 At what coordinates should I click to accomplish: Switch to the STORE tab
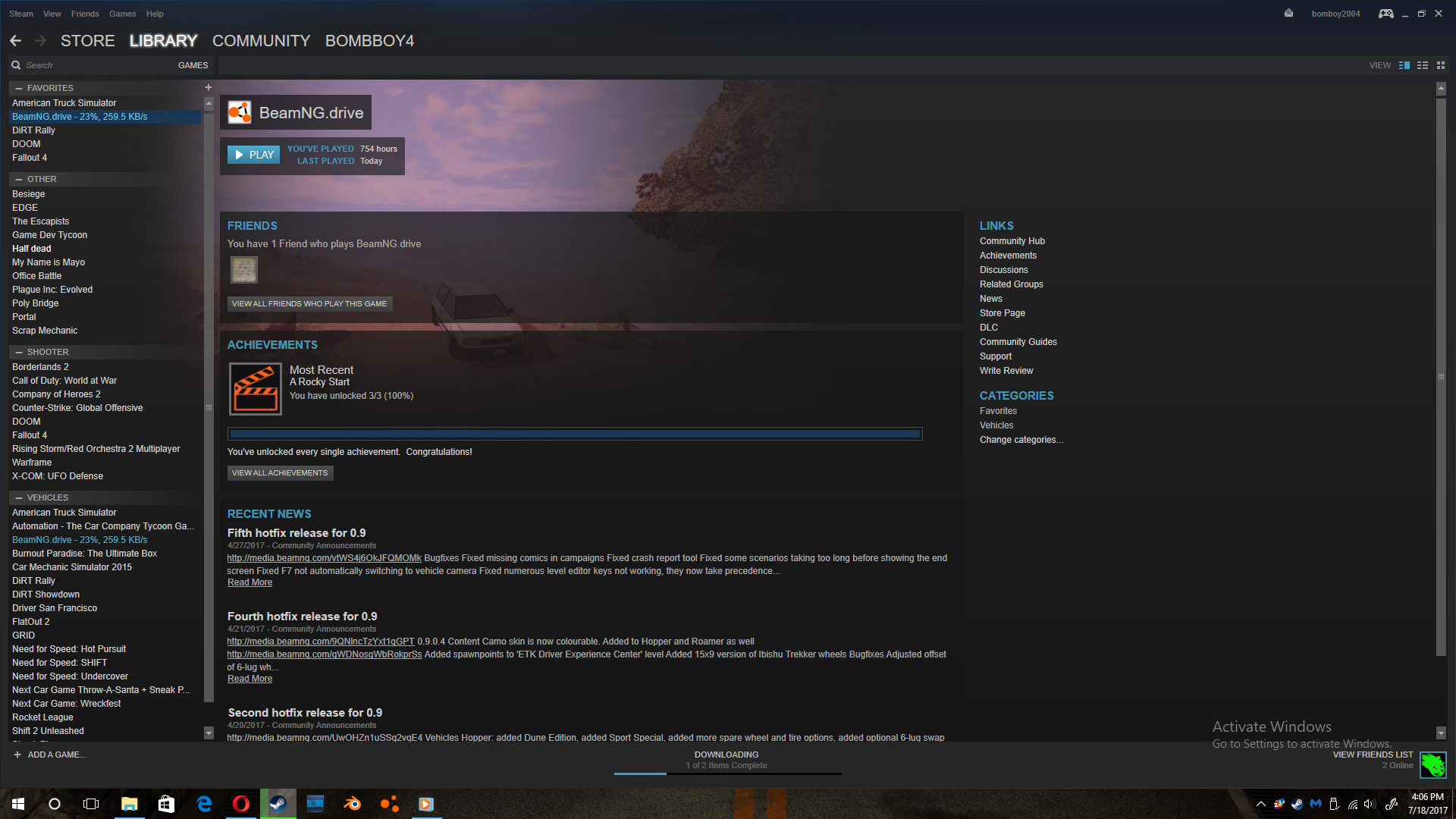point(88,41)
